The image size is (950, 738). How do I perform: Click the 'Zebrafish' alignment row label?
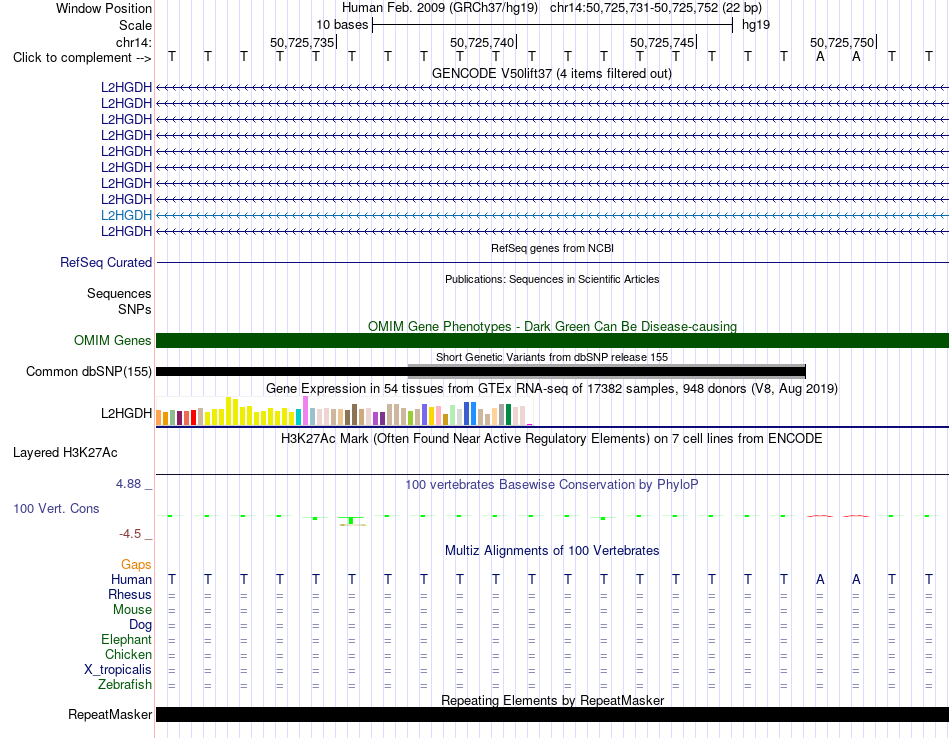tap(125, 684)
